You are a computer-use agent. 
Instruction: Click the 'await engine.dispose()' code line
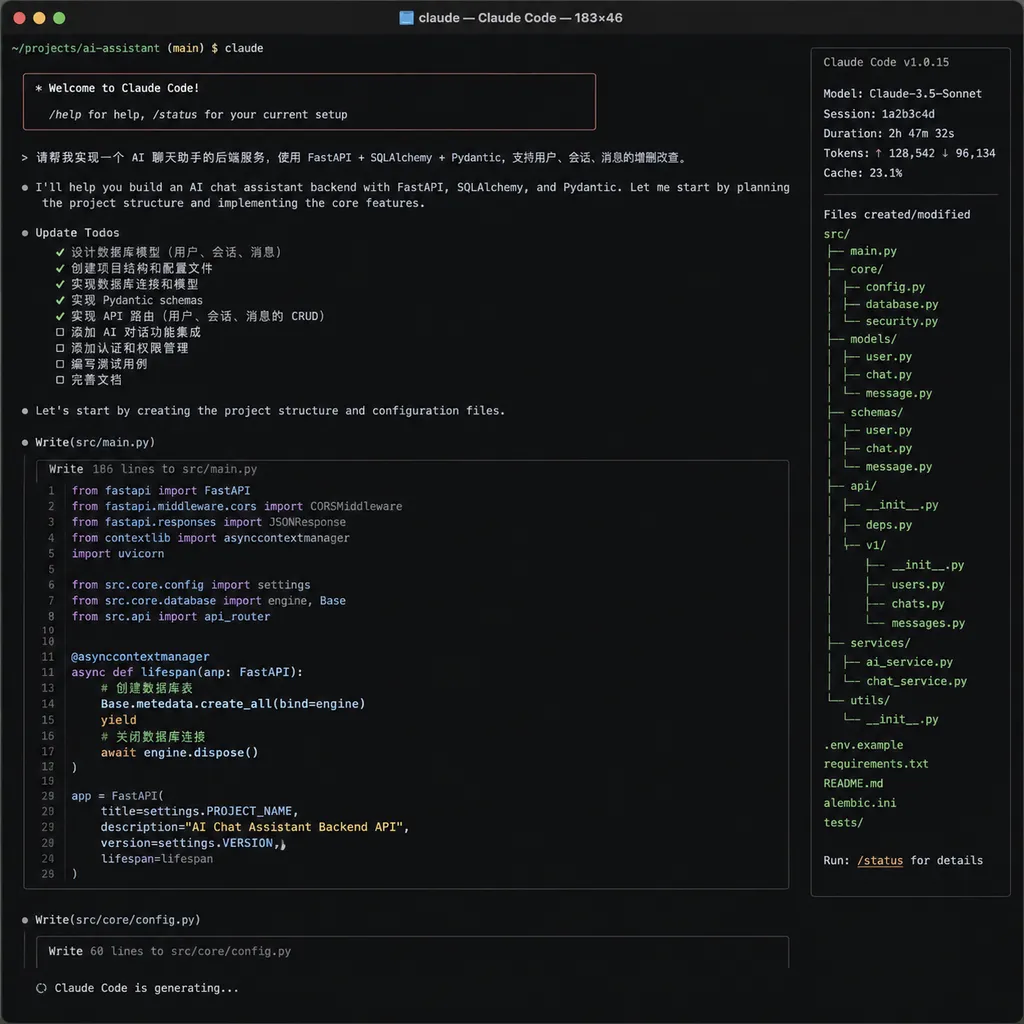[180, 753]
